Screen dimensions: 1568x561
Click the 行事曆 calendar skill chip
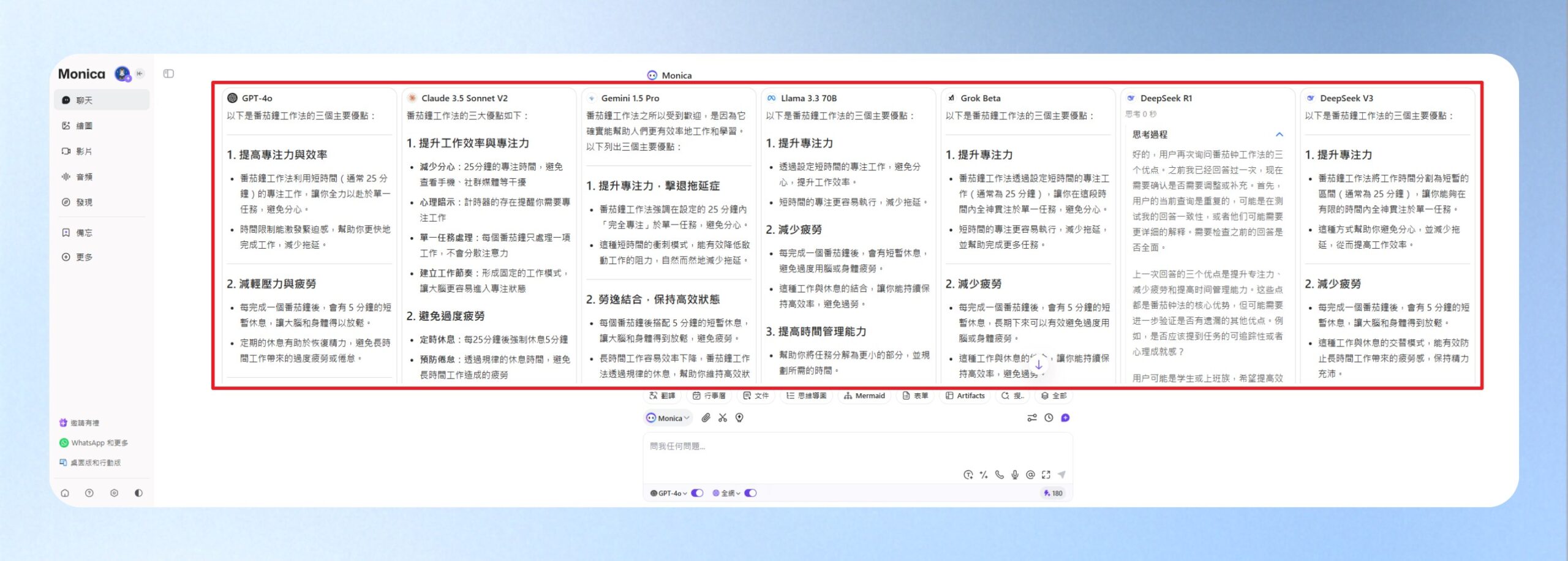709,396
